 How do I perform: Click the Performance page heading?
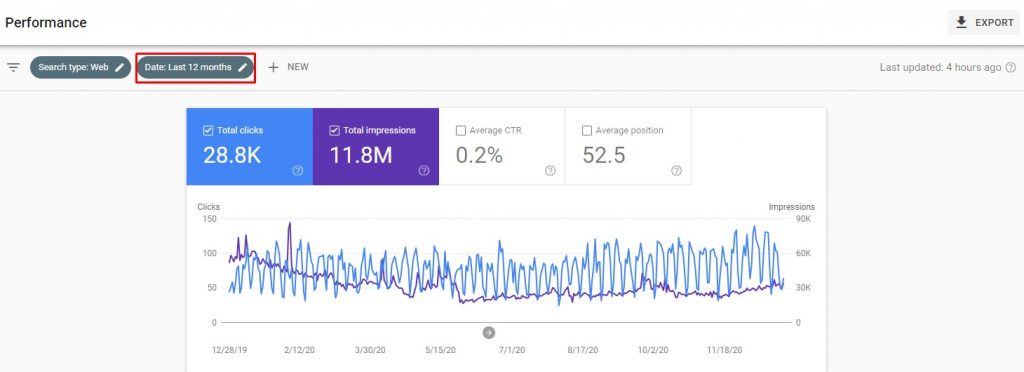pyautogui.click(x=46, y=22)
